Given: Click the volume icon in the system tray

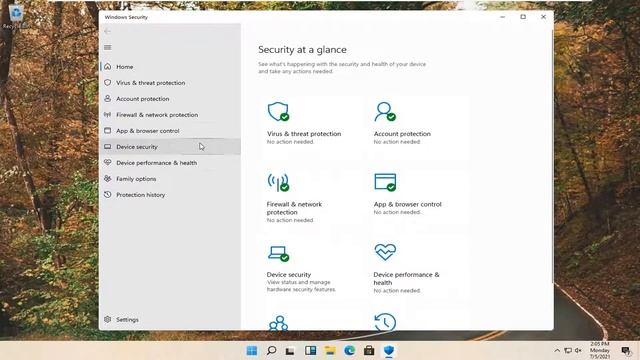Looking at the screenshot, I should [578, 351].
